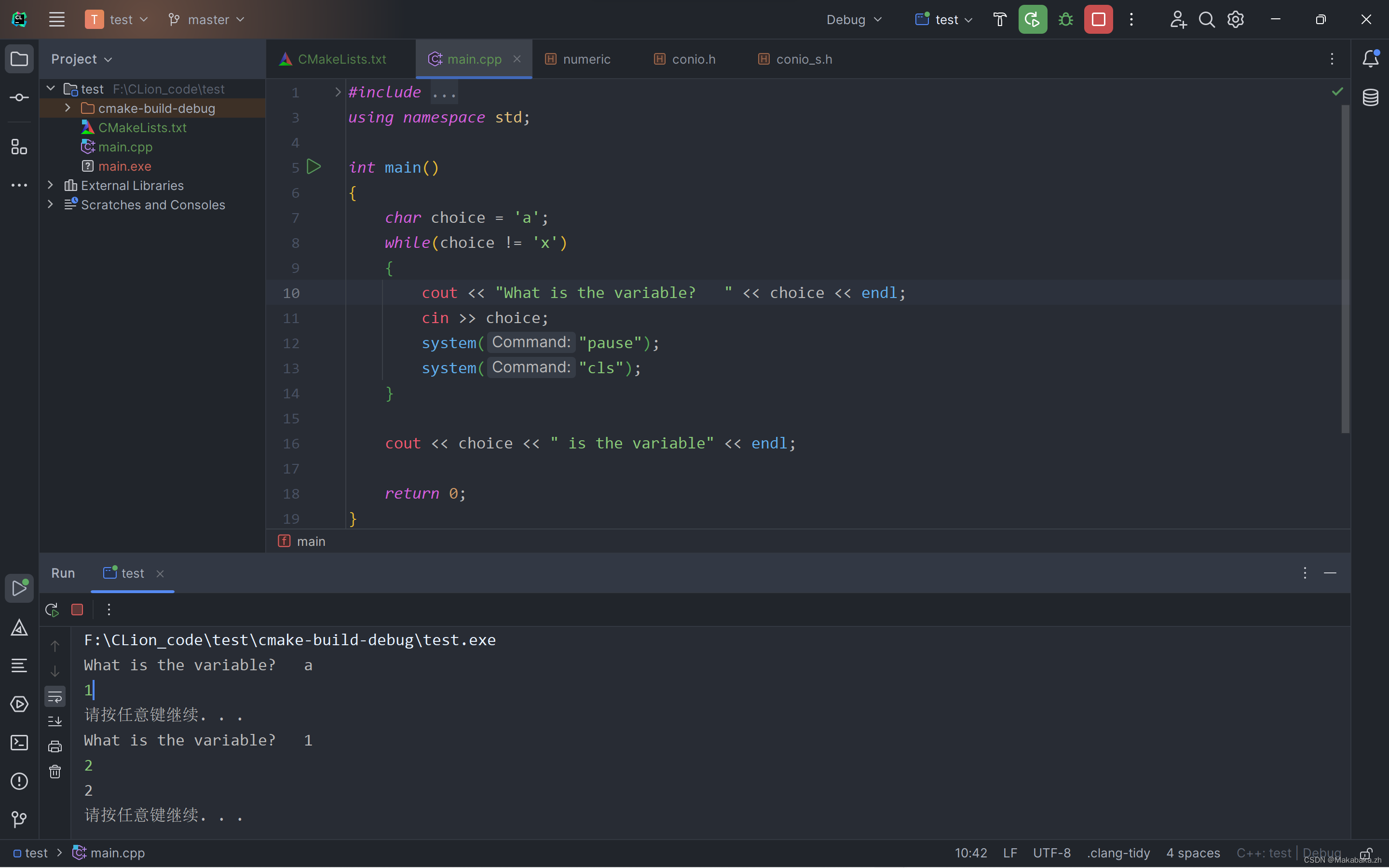Open the Terminal tool window from the left sidebar
This screenshot has width=1389, height=868.
click(19, 742)
